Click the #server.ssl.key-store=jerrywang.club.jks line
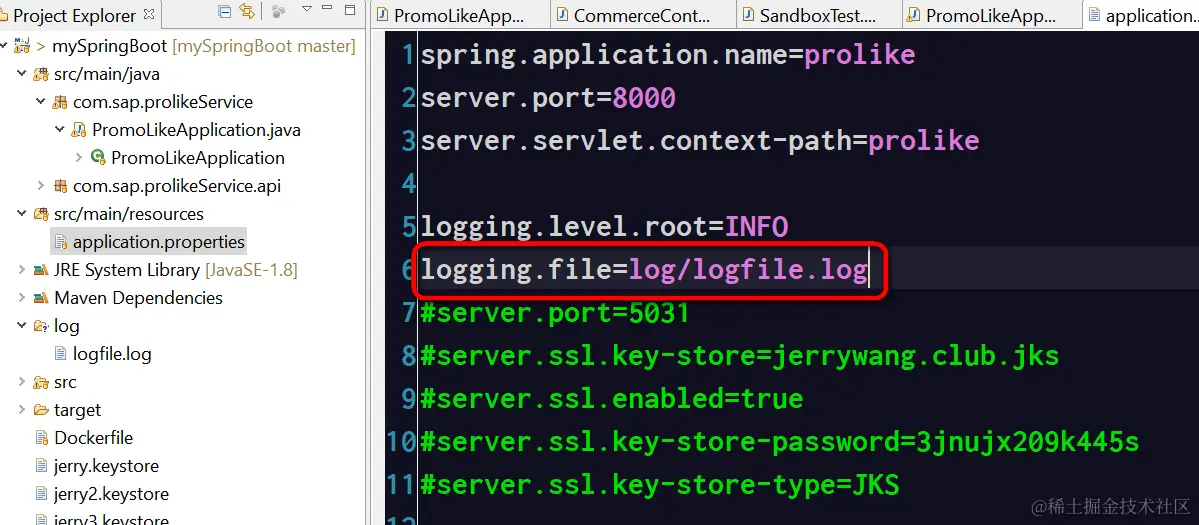The height and width of the screenshot is (525, 1199). pyautogui.click(x=739, y=355)
